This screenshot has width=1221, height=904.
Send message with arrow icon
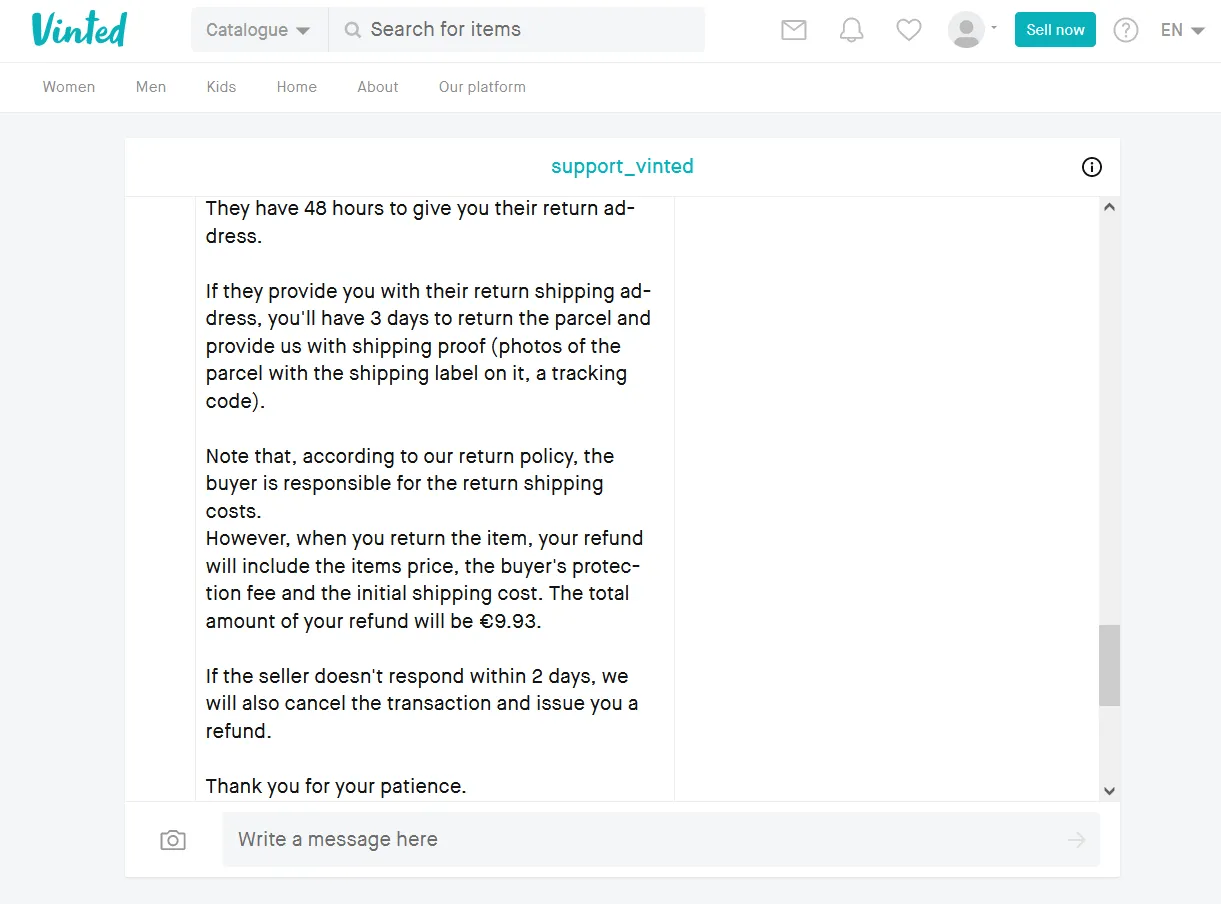click(x=1076, y=840)
